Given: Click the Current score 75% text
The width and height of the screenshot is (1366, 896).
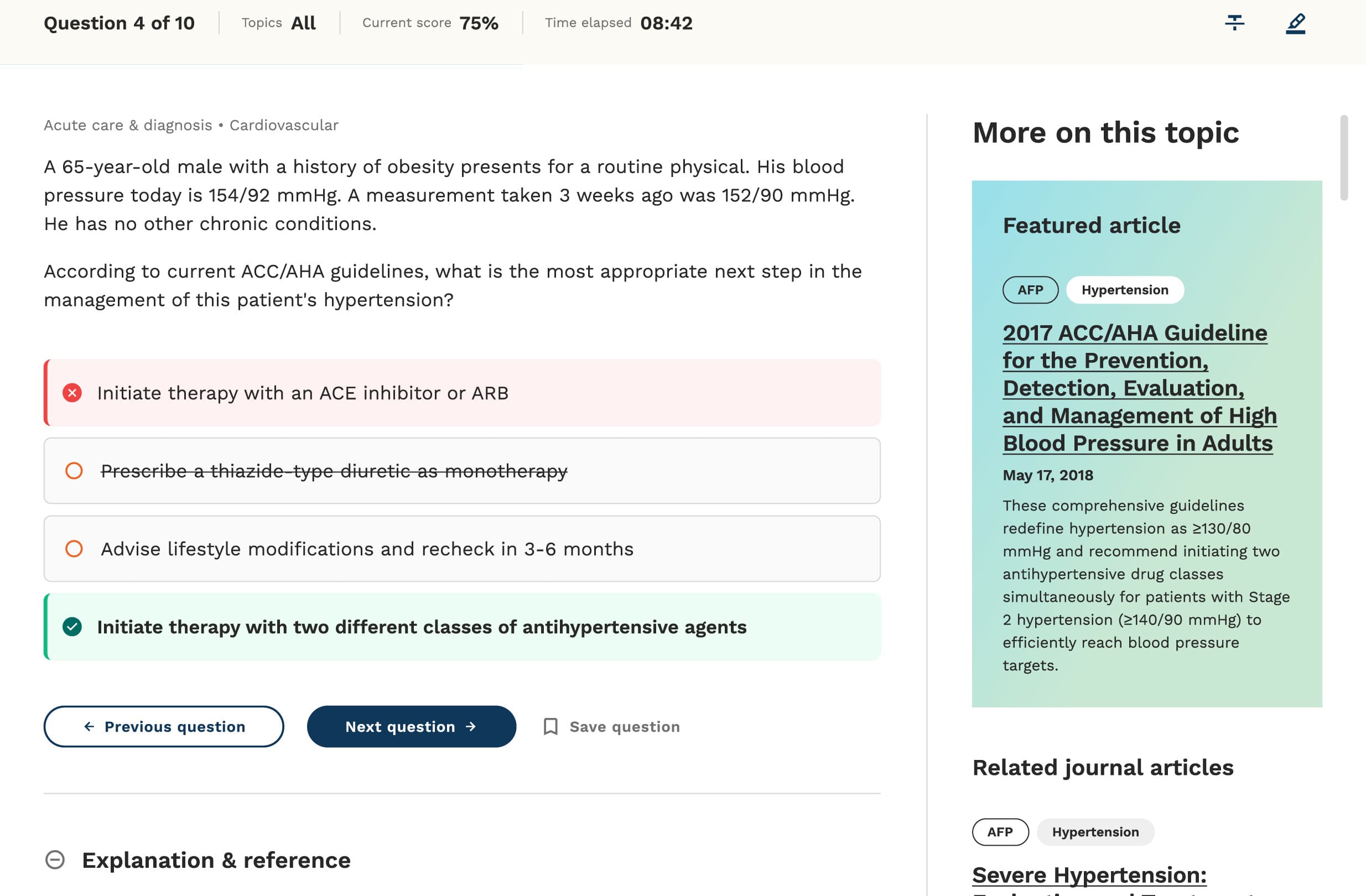Looking at the screenshot, I should click(x=430, y=23).
